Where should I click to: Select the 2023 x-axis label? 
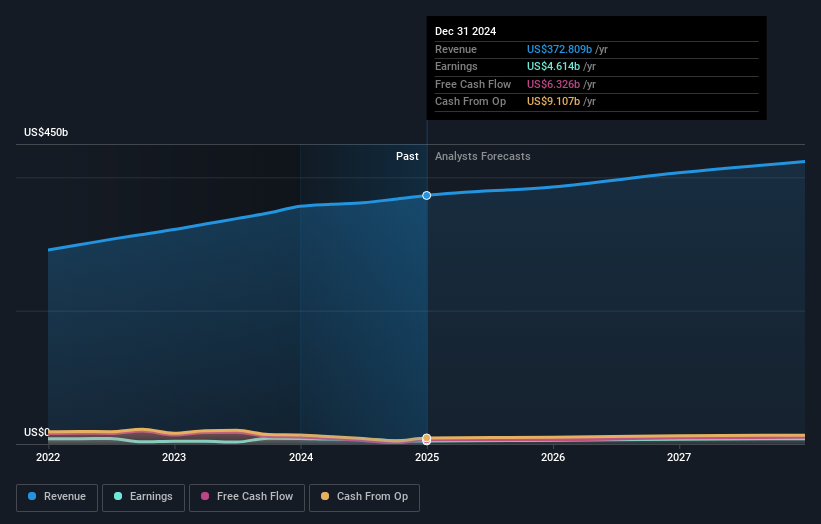click(174, 457)
